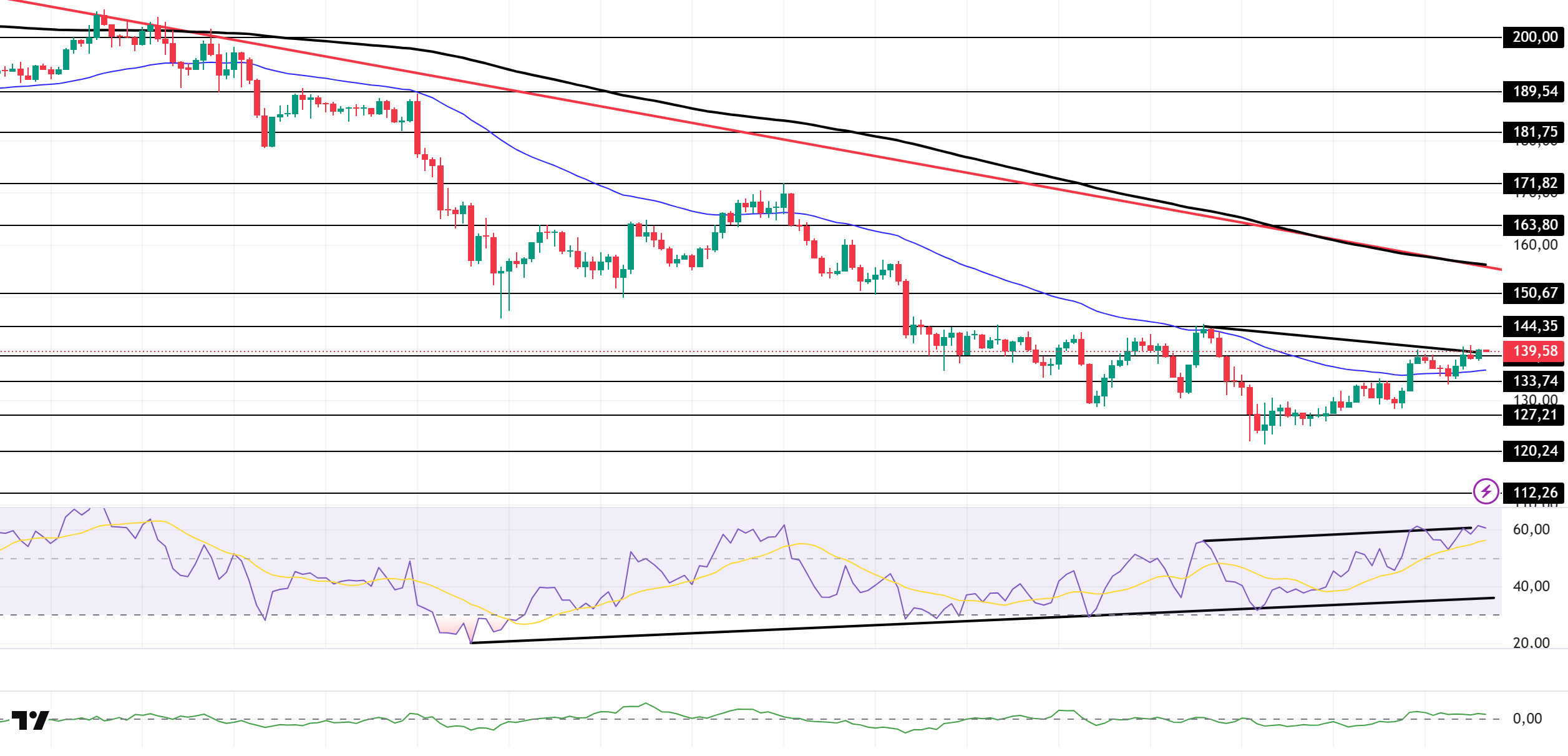Click the purple lightning bolt icon
The image size is (1568, 756).
1486,491
